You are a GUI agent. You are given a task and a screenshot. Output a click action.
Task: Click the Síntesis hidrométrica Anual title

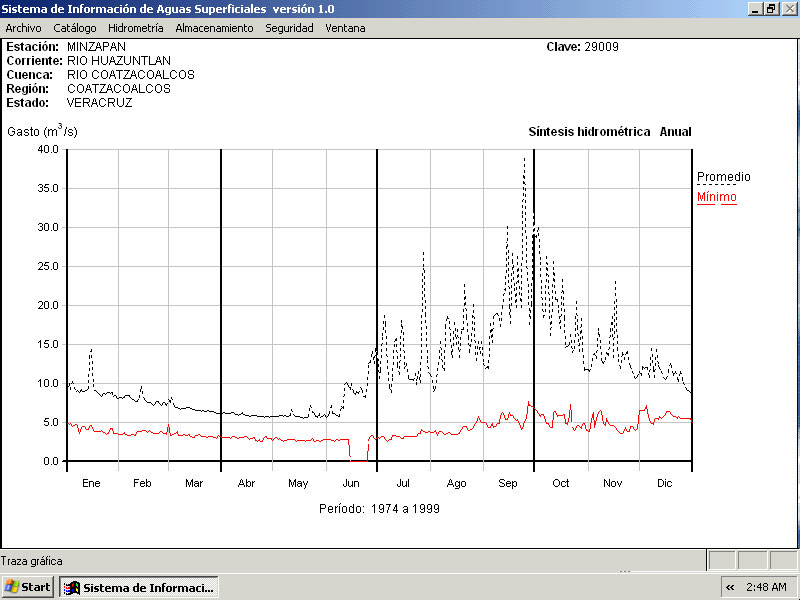click(x=609, y=132)
